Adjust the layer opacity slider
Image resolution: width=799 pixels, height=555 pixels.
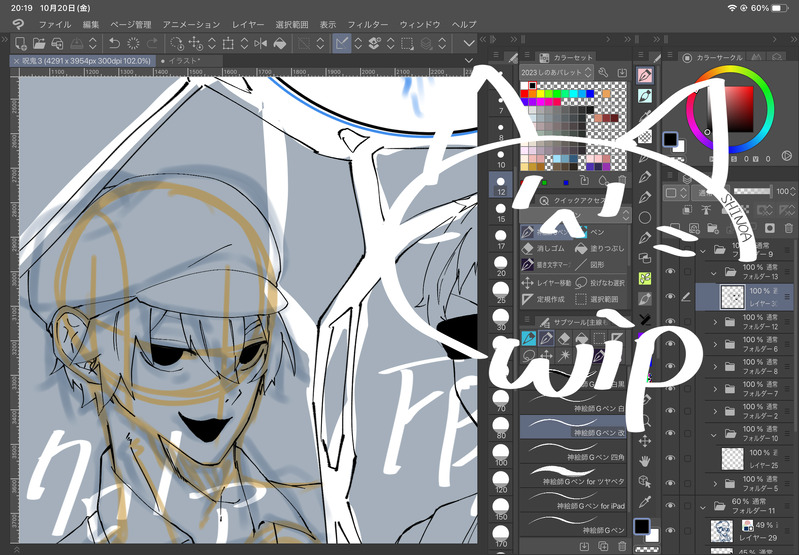(753, 192)
